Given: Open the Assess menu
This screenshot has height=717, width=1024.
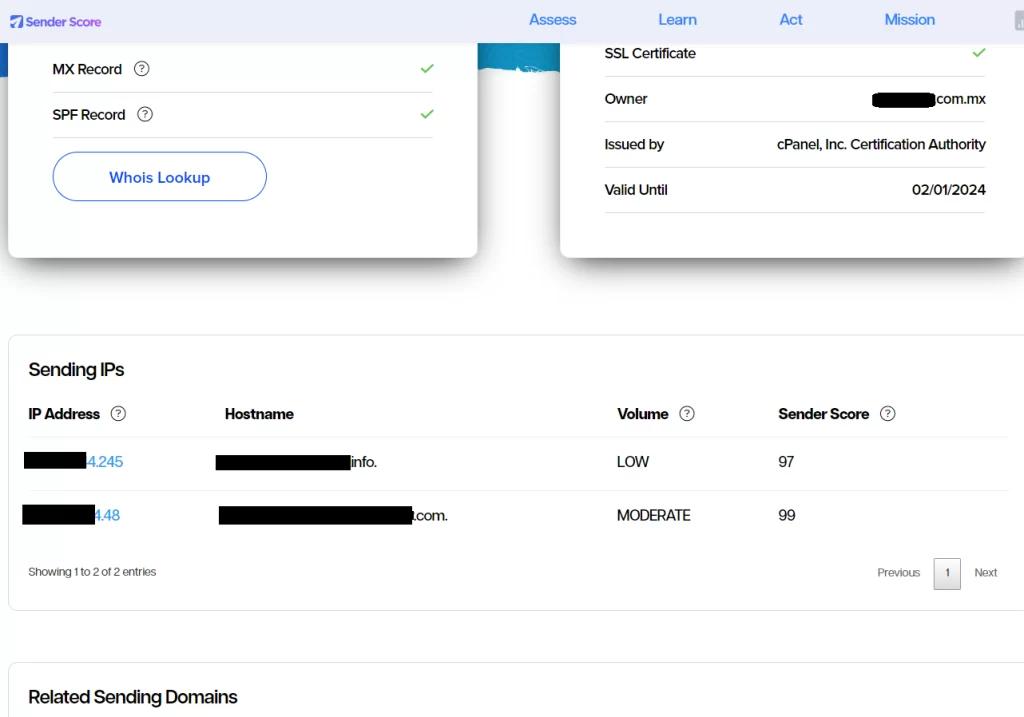Looking at the screenshot, I should tap(552, 20).
